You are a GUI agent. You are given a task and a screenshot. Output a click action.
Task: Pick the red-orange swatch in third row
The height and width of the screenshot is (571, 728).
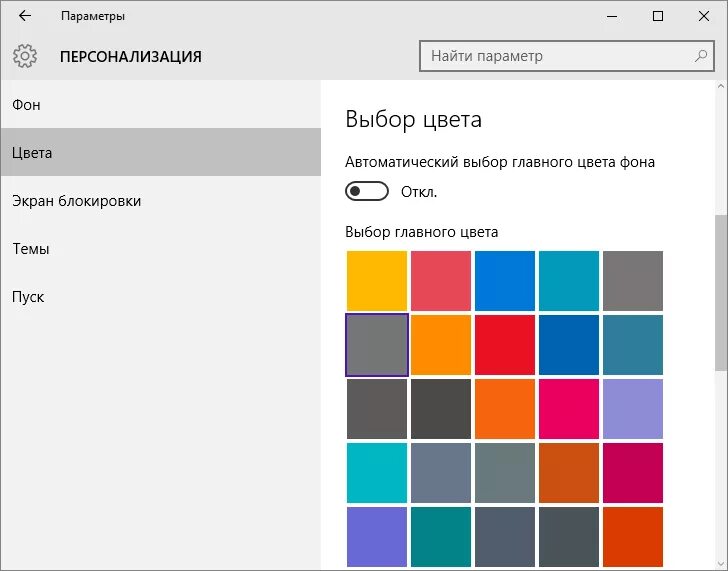coord(505,409)
